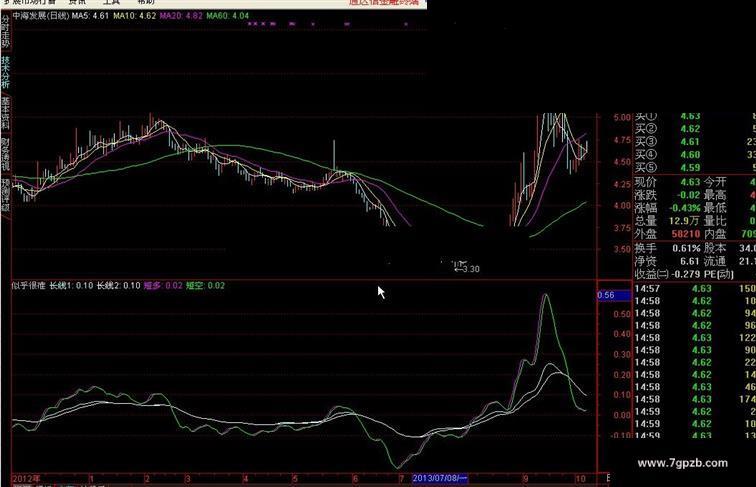Click the month 5 label on time axis
Viewport: 756px width, 487px height.
pos(295,479)
